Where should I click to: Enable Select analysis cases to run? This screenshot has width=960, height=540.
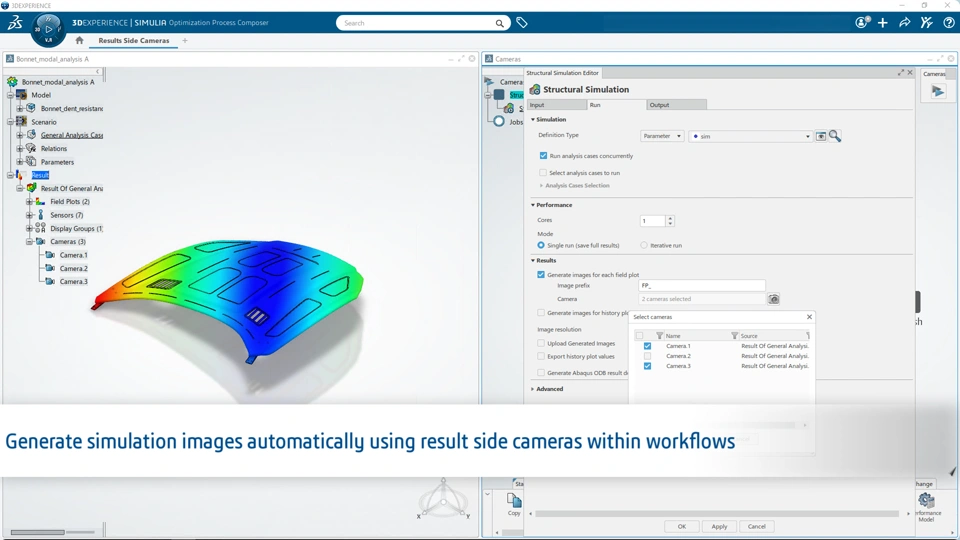543,173
